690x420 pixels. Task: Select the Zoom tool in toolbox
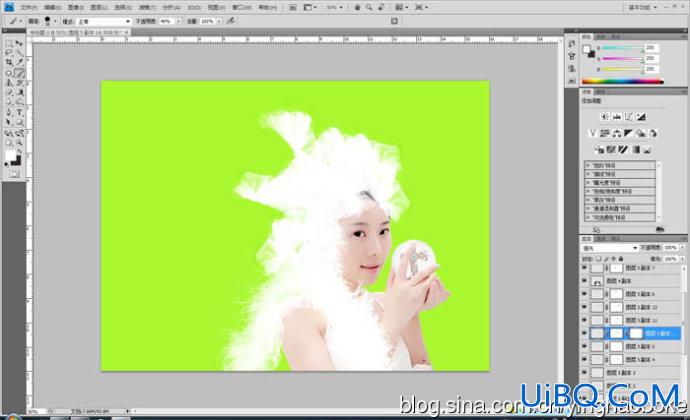coord(19,143)
